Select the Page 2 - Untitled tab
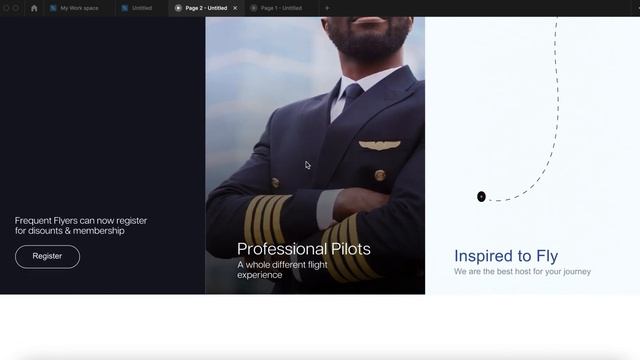This screenshot has height=360, width=640. coord(206,8)
